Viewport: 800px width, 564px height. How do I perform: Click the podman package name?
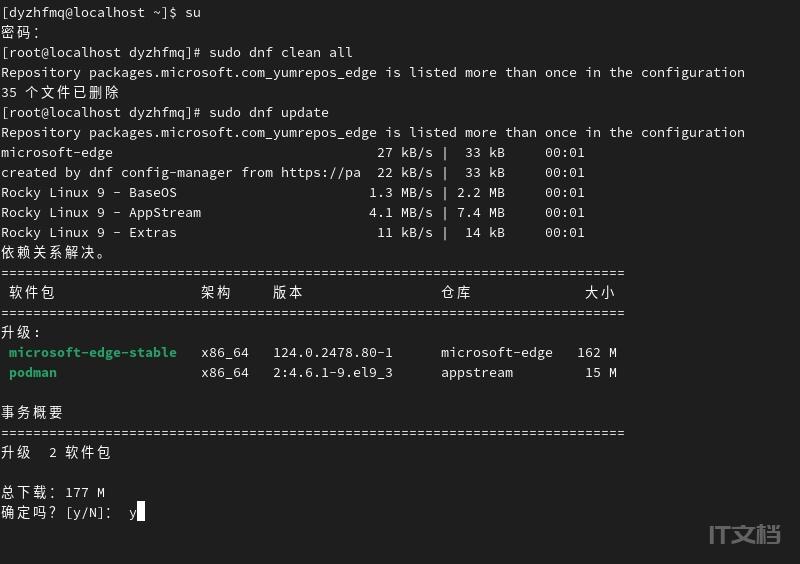[33, 372]
